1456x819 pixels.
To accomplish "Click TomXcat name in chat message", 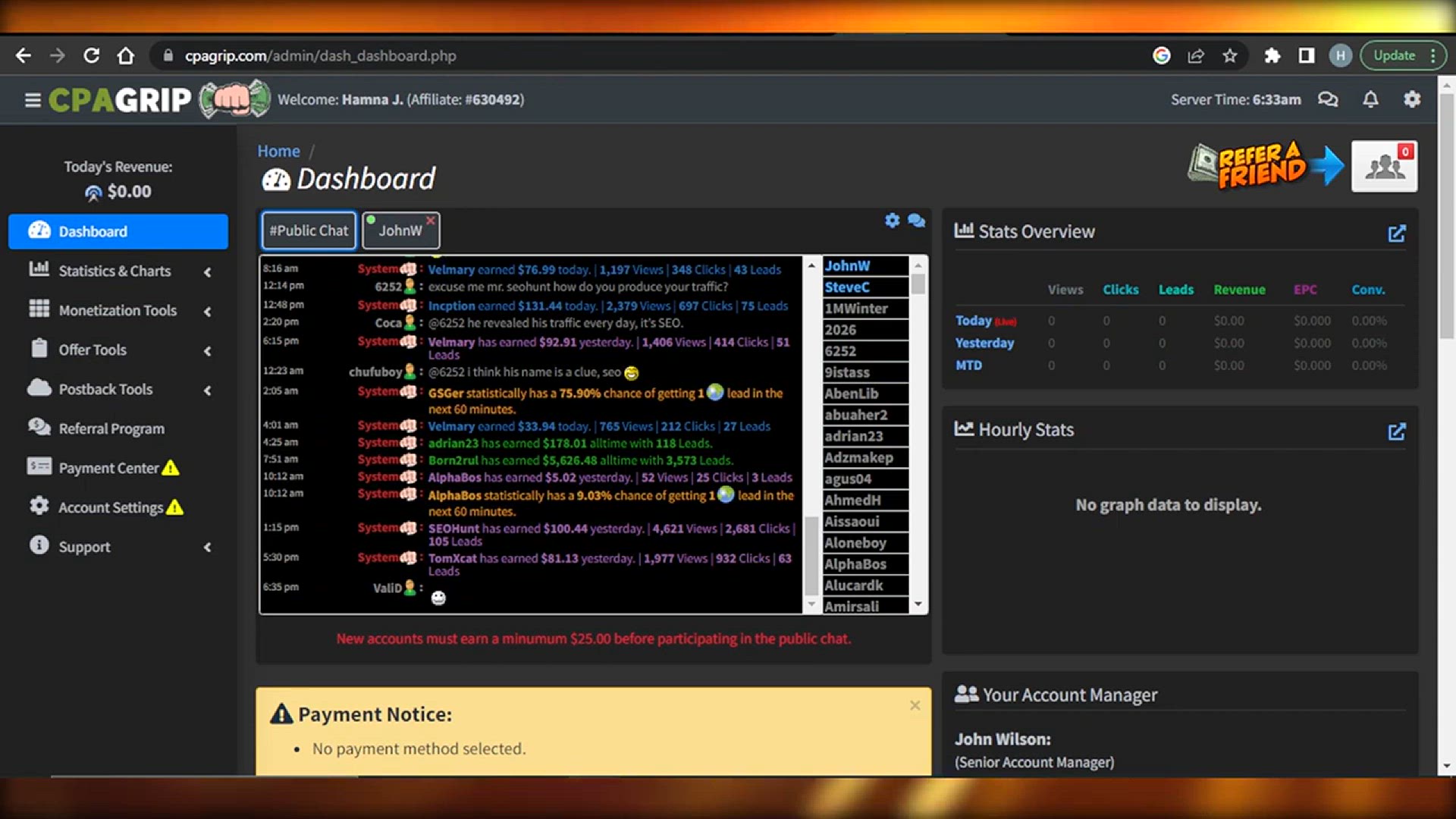I will (453, 558).
